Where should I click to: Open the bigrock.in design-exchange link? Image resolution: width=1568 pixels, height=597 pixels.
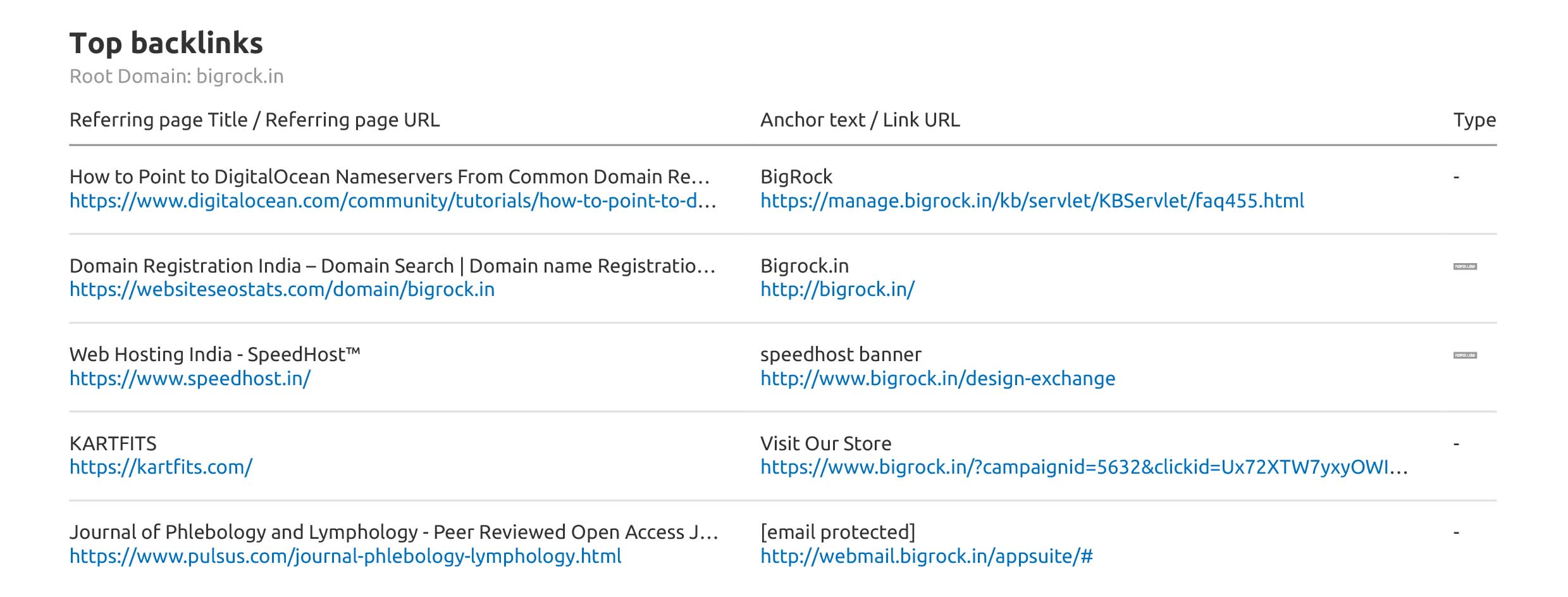point(937,379)
